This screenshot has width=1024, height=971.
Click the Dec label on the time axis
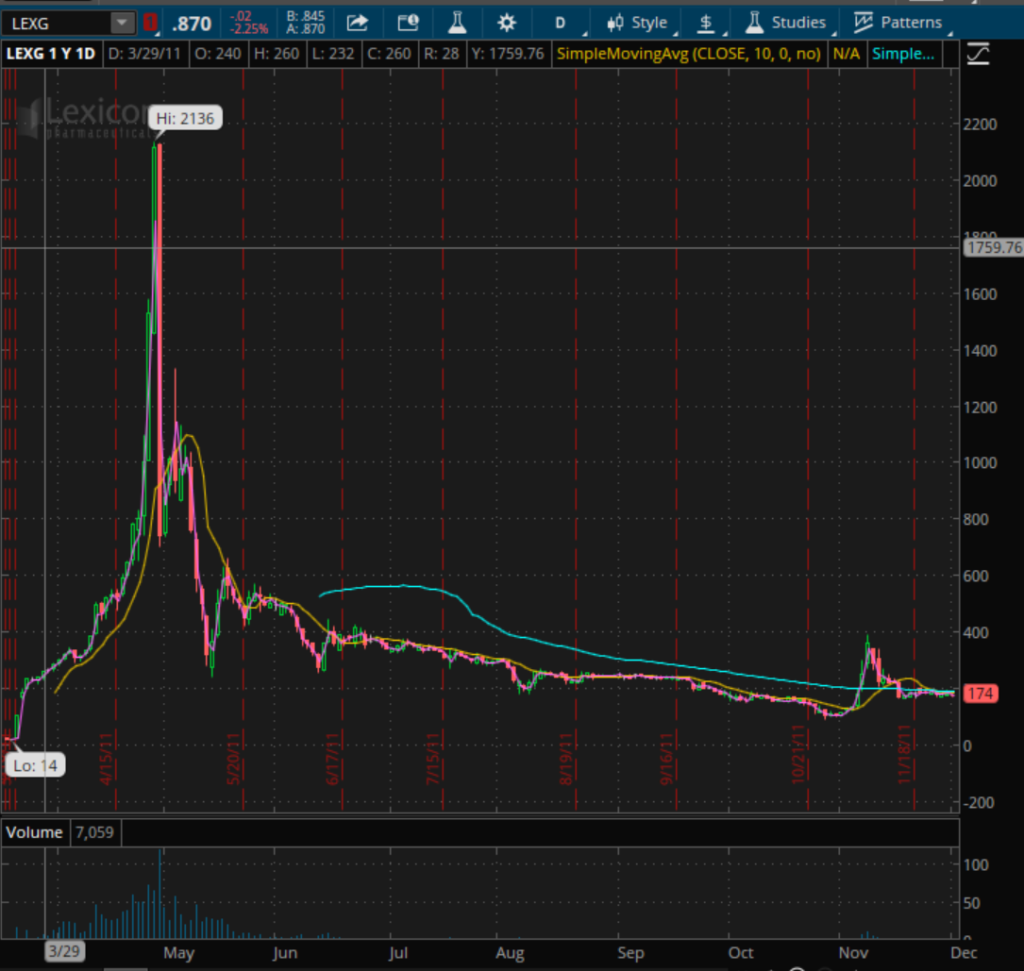964,953
